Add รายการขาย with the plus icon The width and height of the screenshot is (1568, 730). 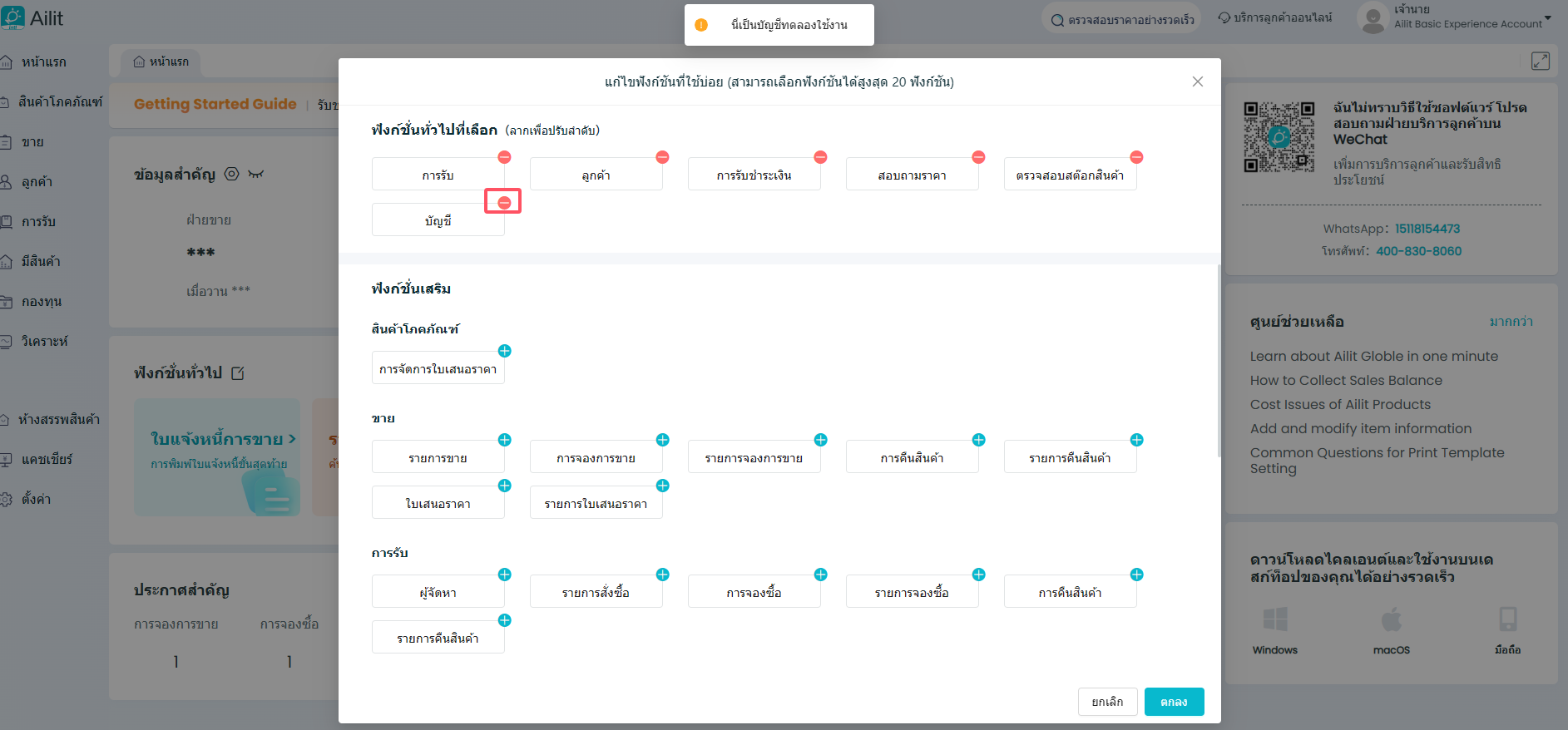click(504, 440)
